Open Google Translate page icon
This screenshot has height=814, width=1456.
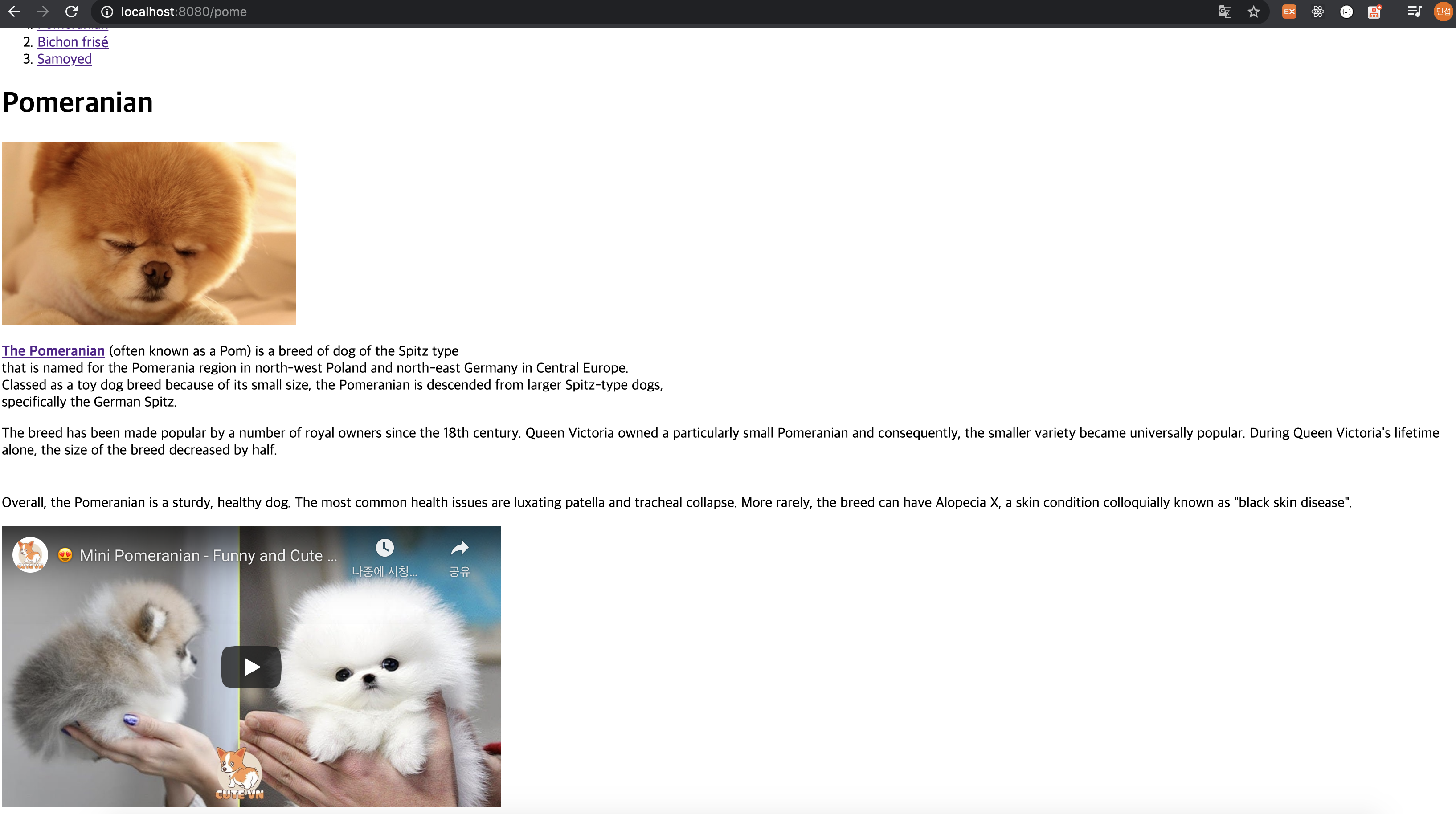[1225, 12]
